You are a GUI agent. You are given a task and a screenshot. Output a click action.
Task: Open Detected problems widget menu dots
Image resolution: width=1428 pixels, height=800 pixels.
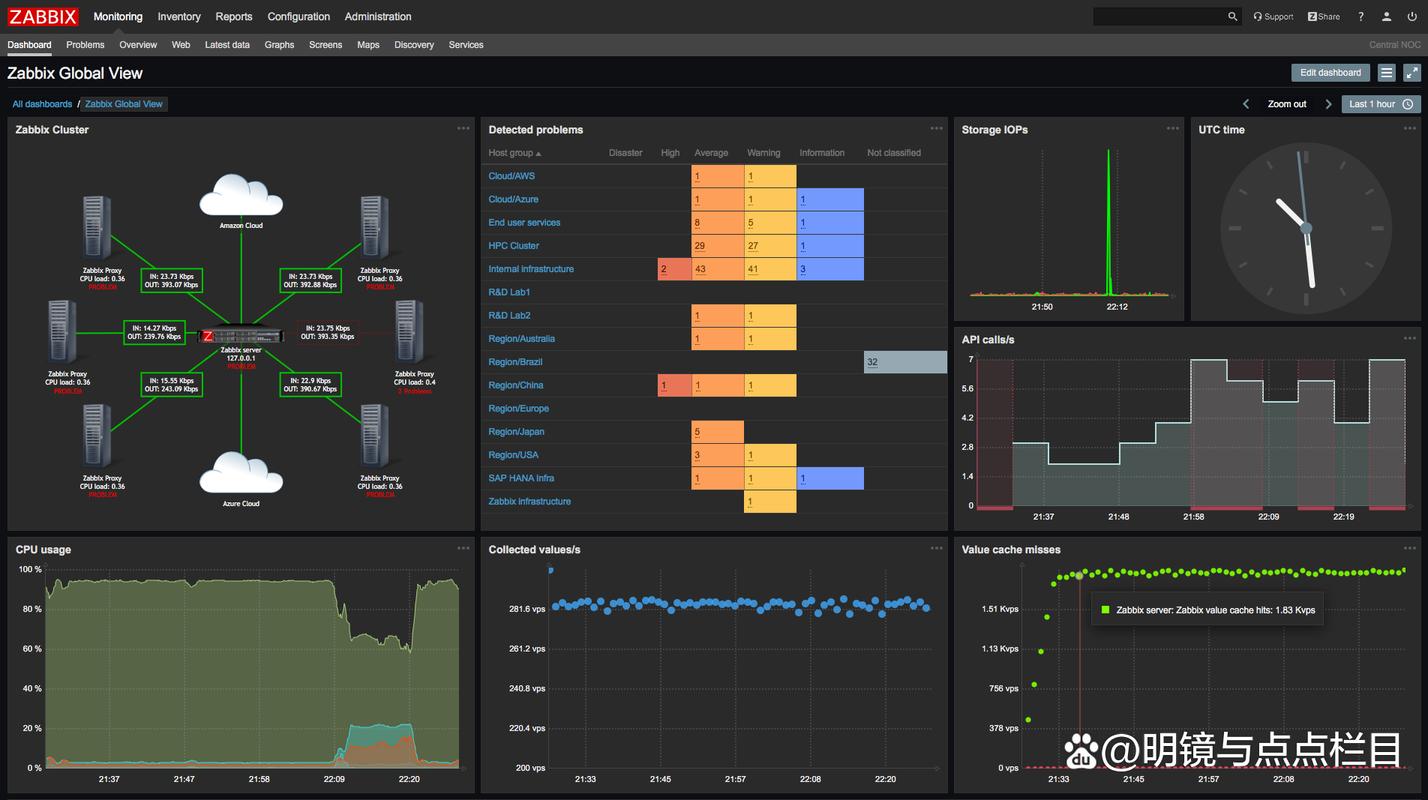click(936, 129)
